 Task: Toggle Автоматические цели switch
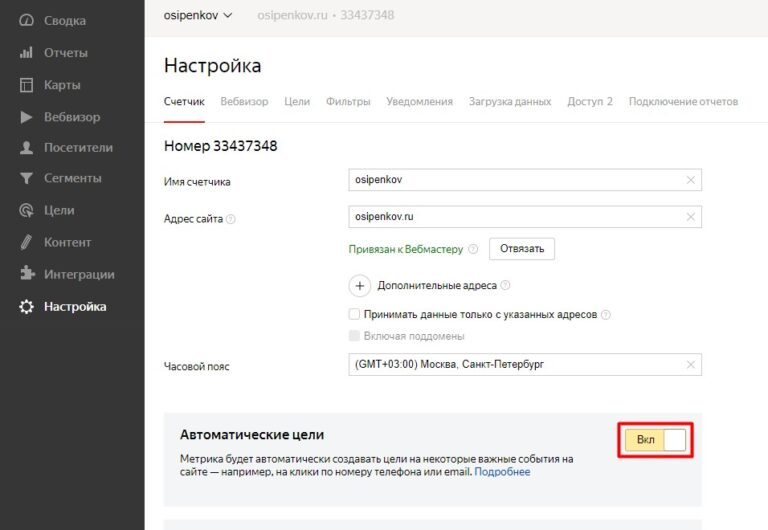coord(655,440)
